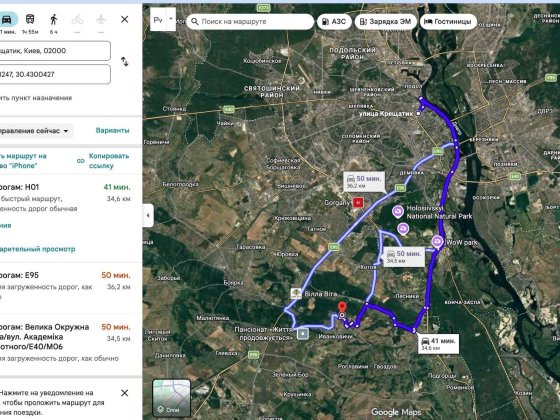Click the destination coordinates field

pos(55,74)
